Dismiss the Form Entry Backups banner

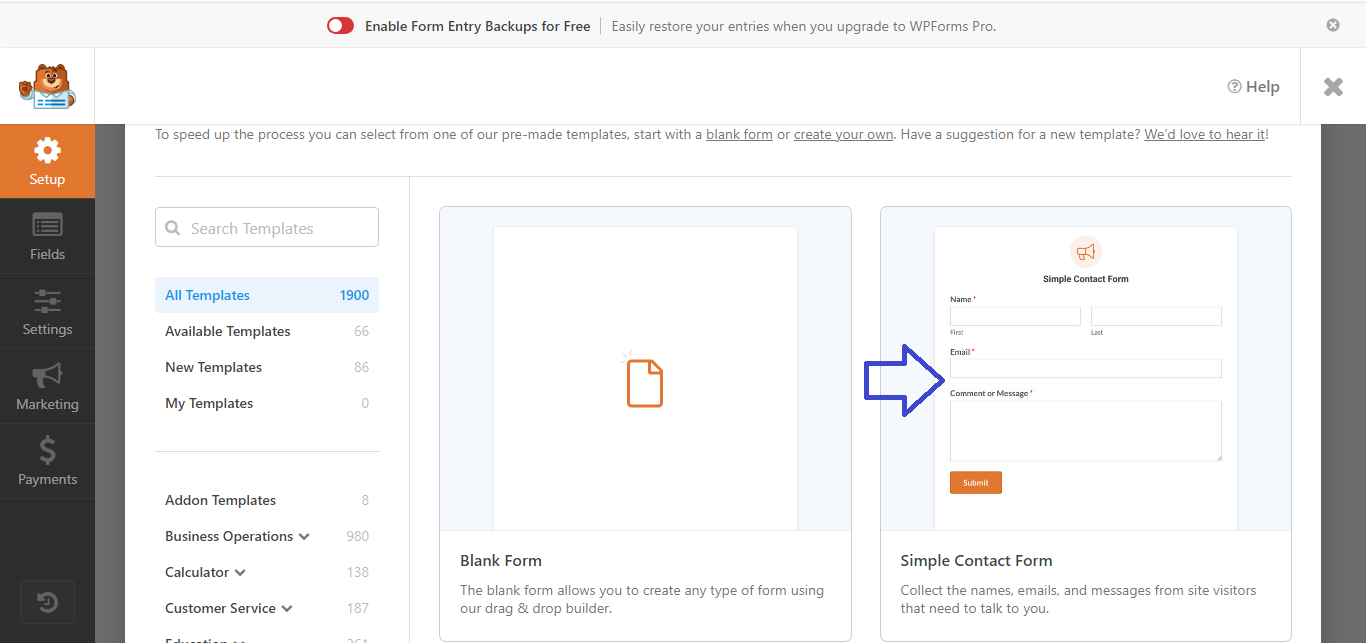tap(1333, 25)
